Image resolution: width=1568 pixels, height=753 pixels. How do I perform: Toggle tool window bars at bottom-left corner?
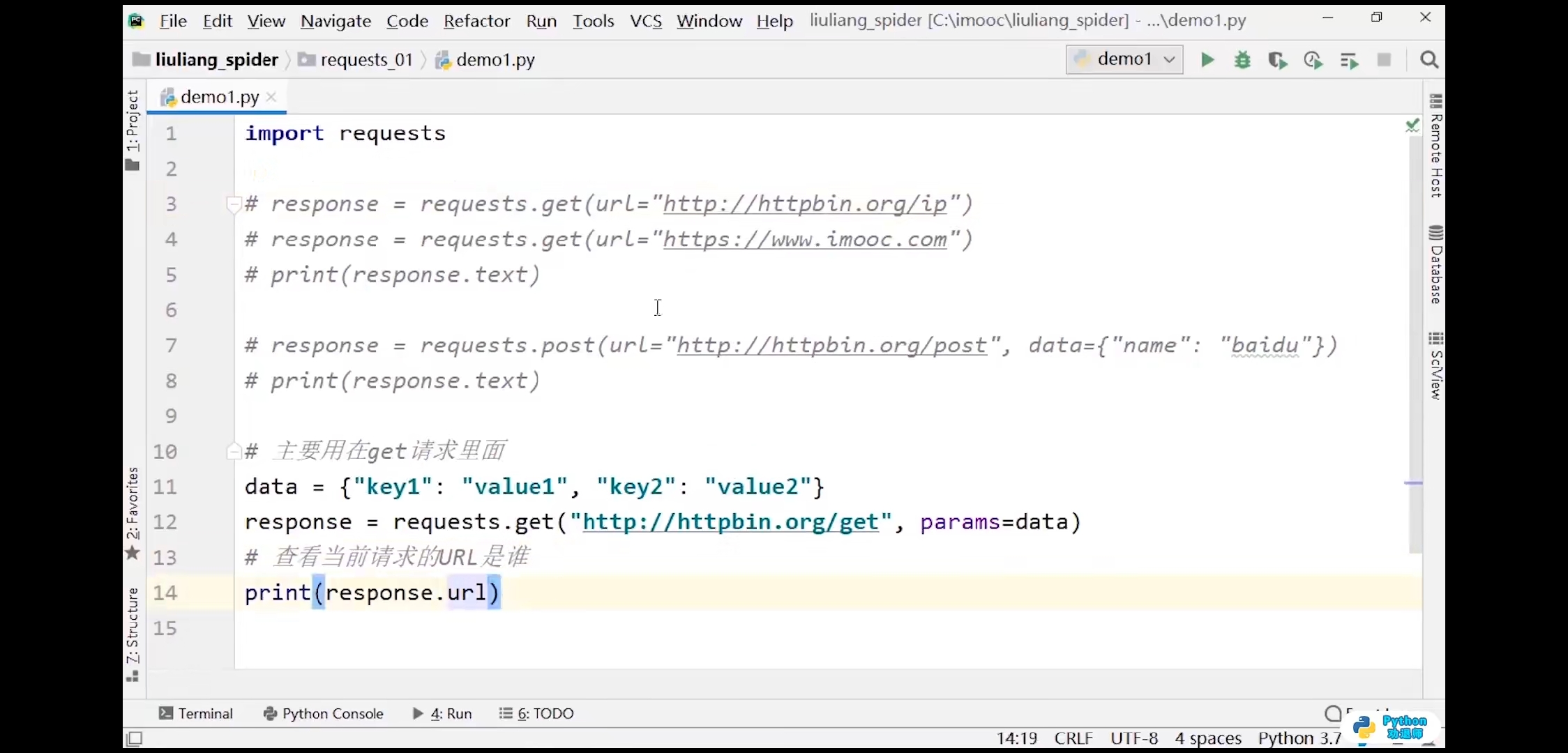click(135, 738)
